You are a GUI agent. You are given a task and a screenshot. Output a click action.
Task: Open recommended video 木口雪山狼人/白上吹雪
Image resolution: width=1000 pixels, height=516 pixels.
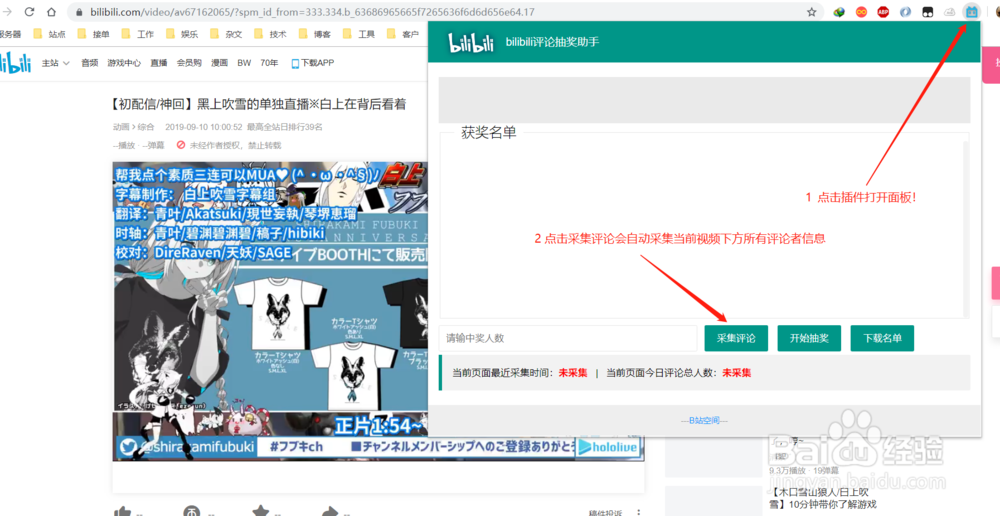823,498
